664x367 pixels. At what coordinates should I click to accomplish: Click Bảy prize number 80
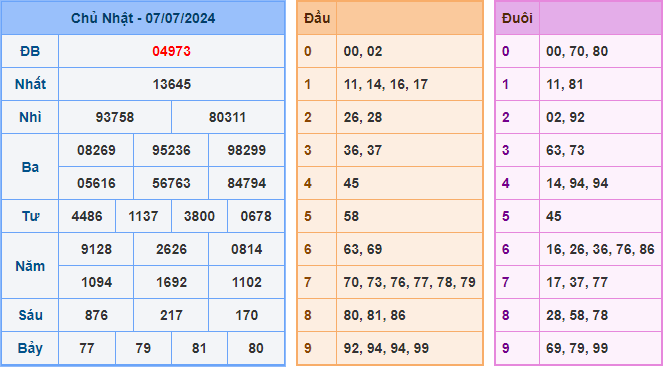click(x=256, y=348)
